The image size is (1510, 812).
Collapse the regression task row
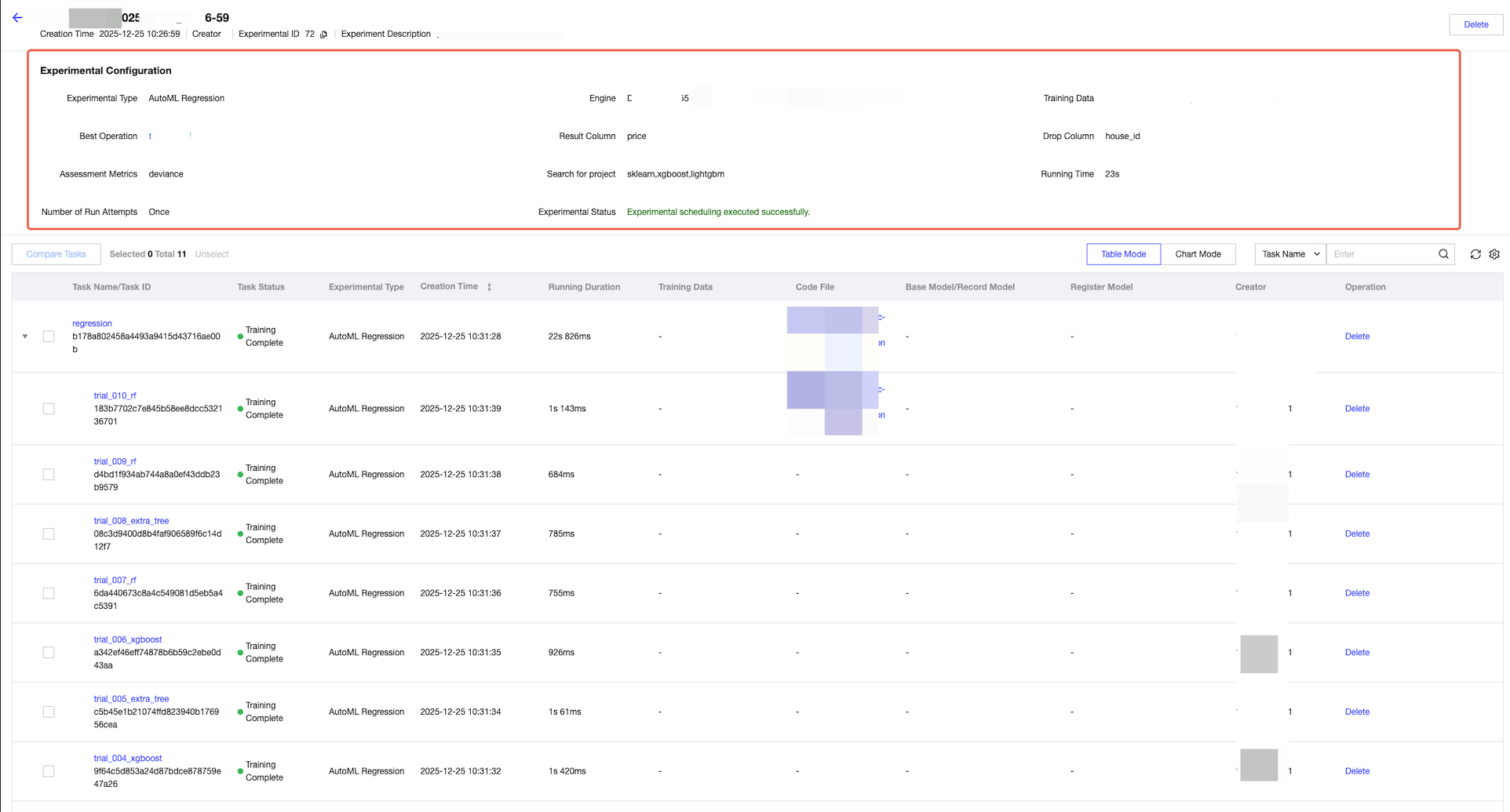click(x=25, y=337)
